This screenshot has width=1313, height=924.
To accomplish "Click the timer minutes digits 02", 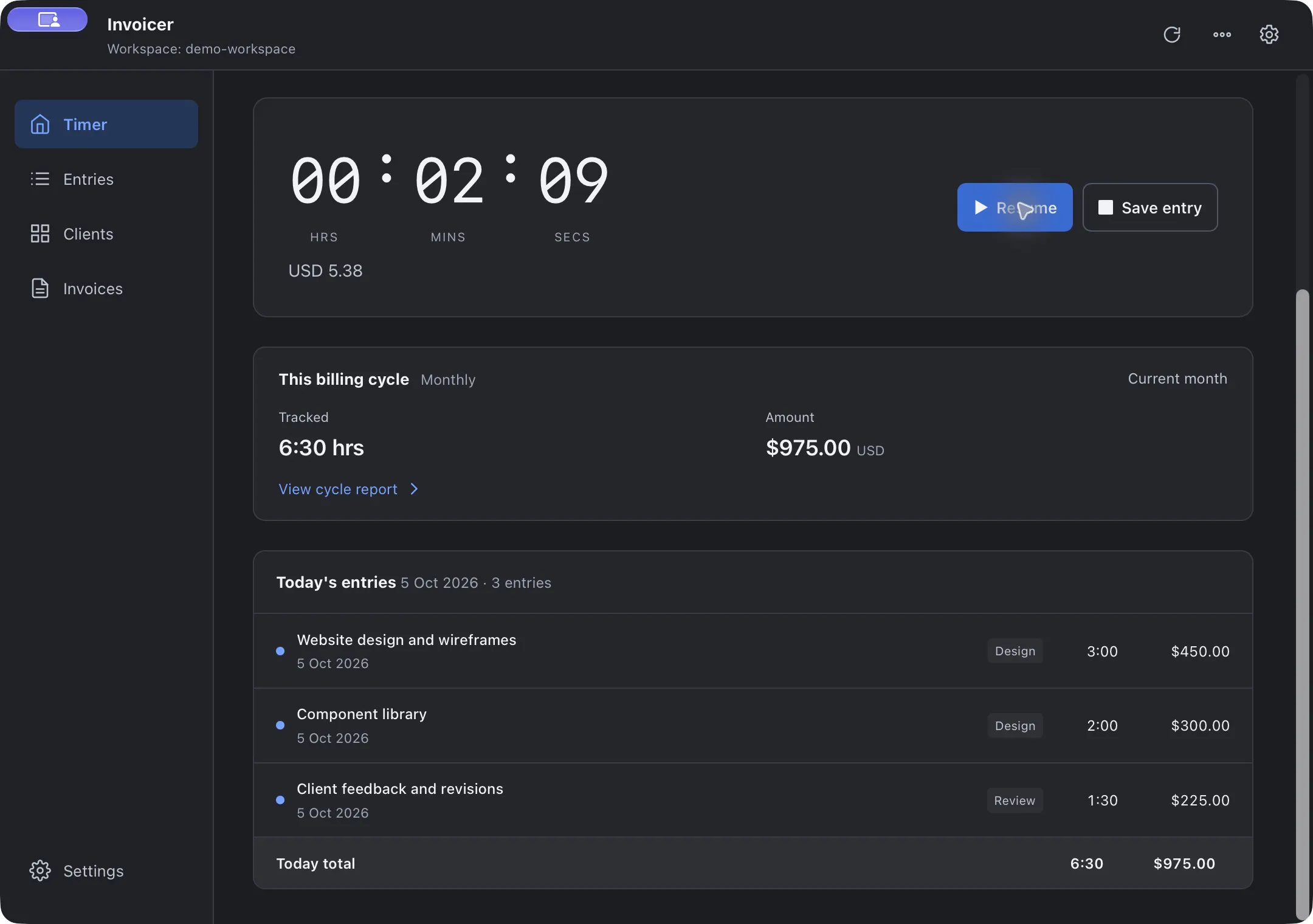I will tap(449, 180).
